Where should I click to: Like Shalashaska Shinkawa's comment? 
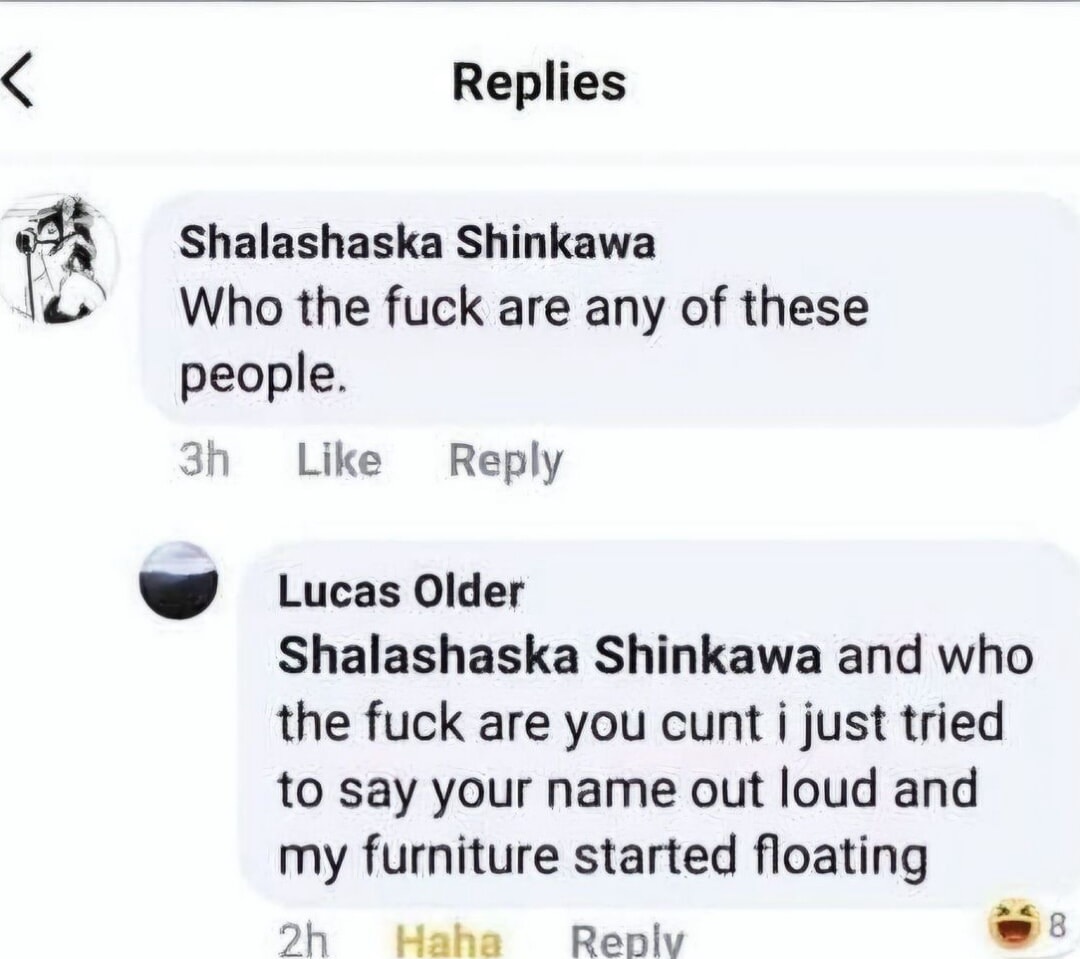(339, 461)
